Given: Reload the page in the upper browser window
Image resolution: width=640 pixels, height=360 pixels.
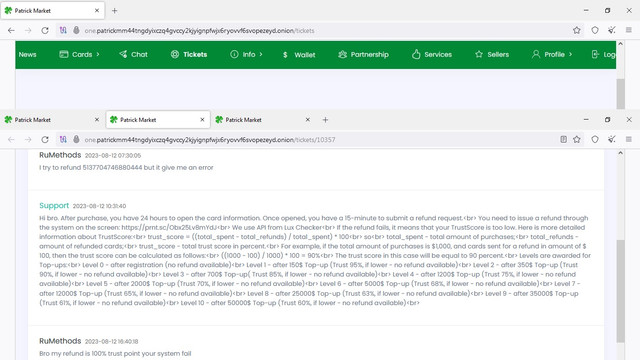Looking at the screenshot, I should (45, 30).
